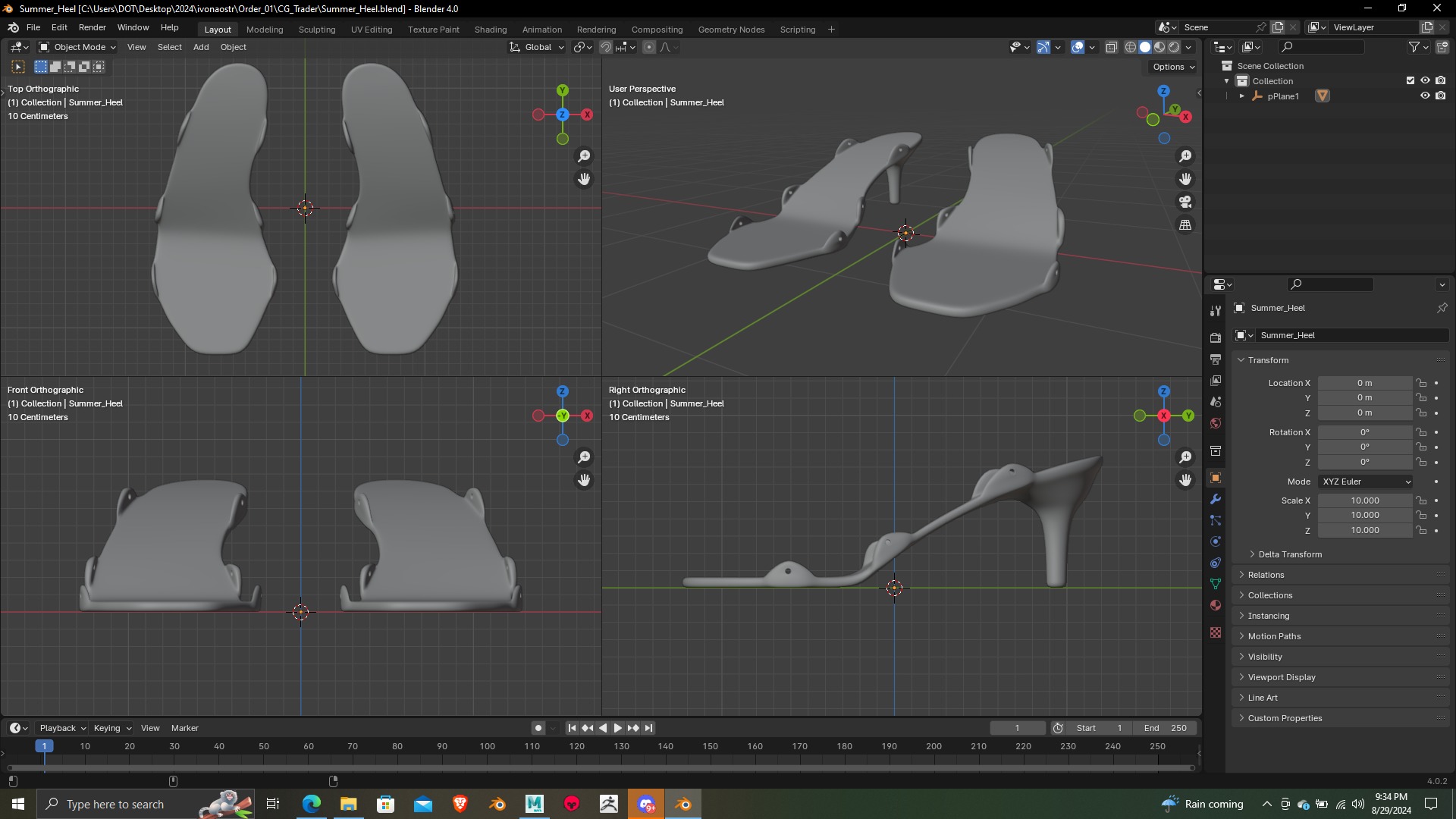Open the Output properties tab
The height and width of the screenshot is (819, 1456).
[x=1216, y=359]
